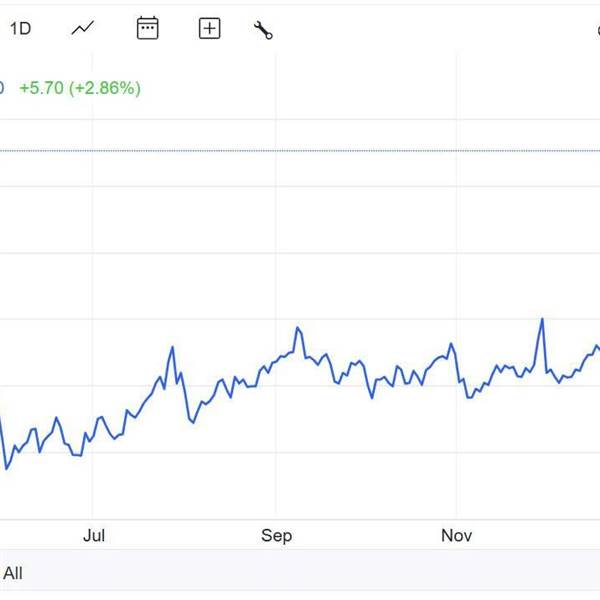Click the plus-in-square add icon

(x=209, y=29)
